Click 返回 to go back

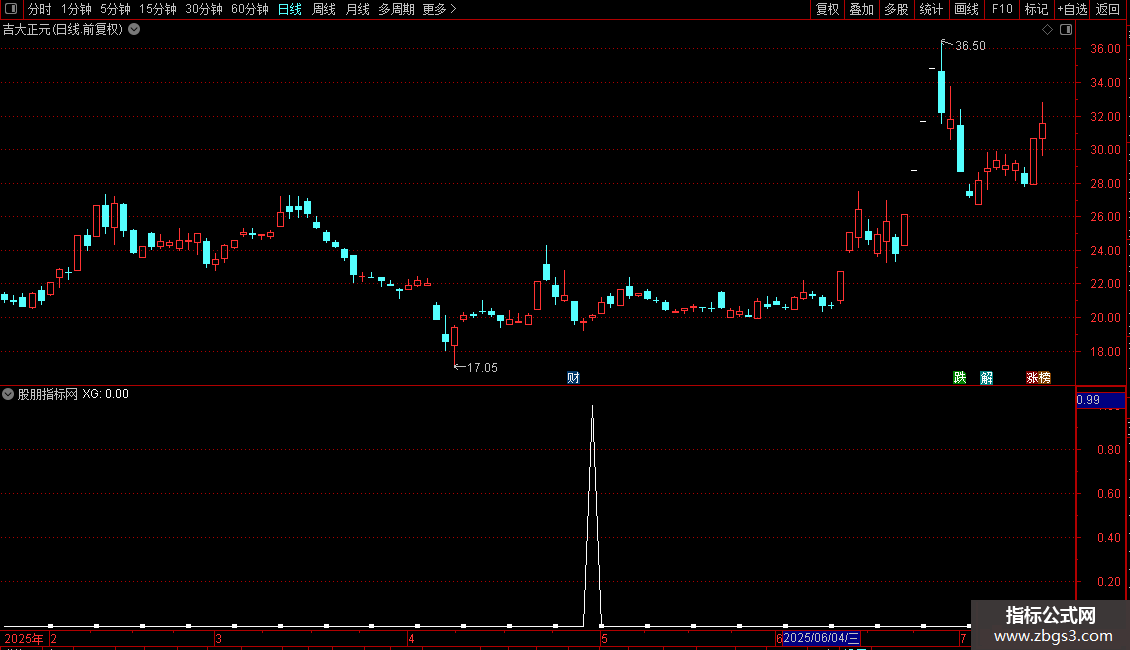[x=1108, y=9]
